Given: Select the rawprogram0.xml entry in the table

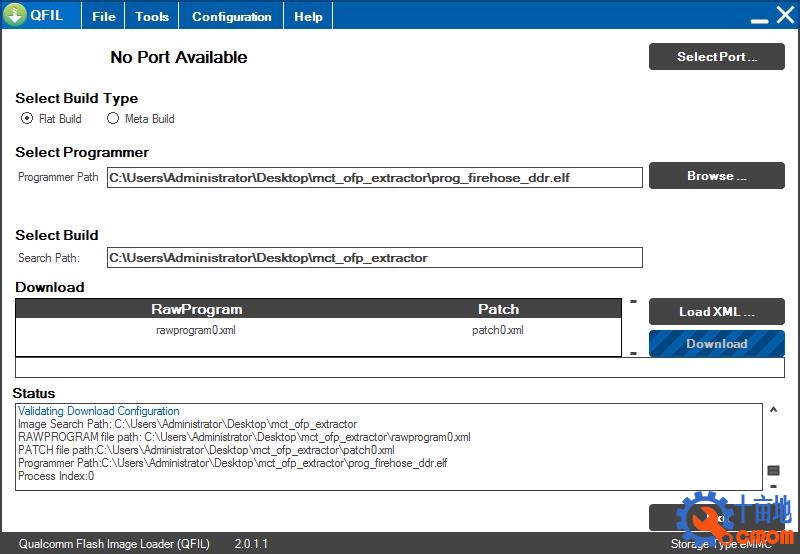Looking at the screenshot, I should pos(196,330).
